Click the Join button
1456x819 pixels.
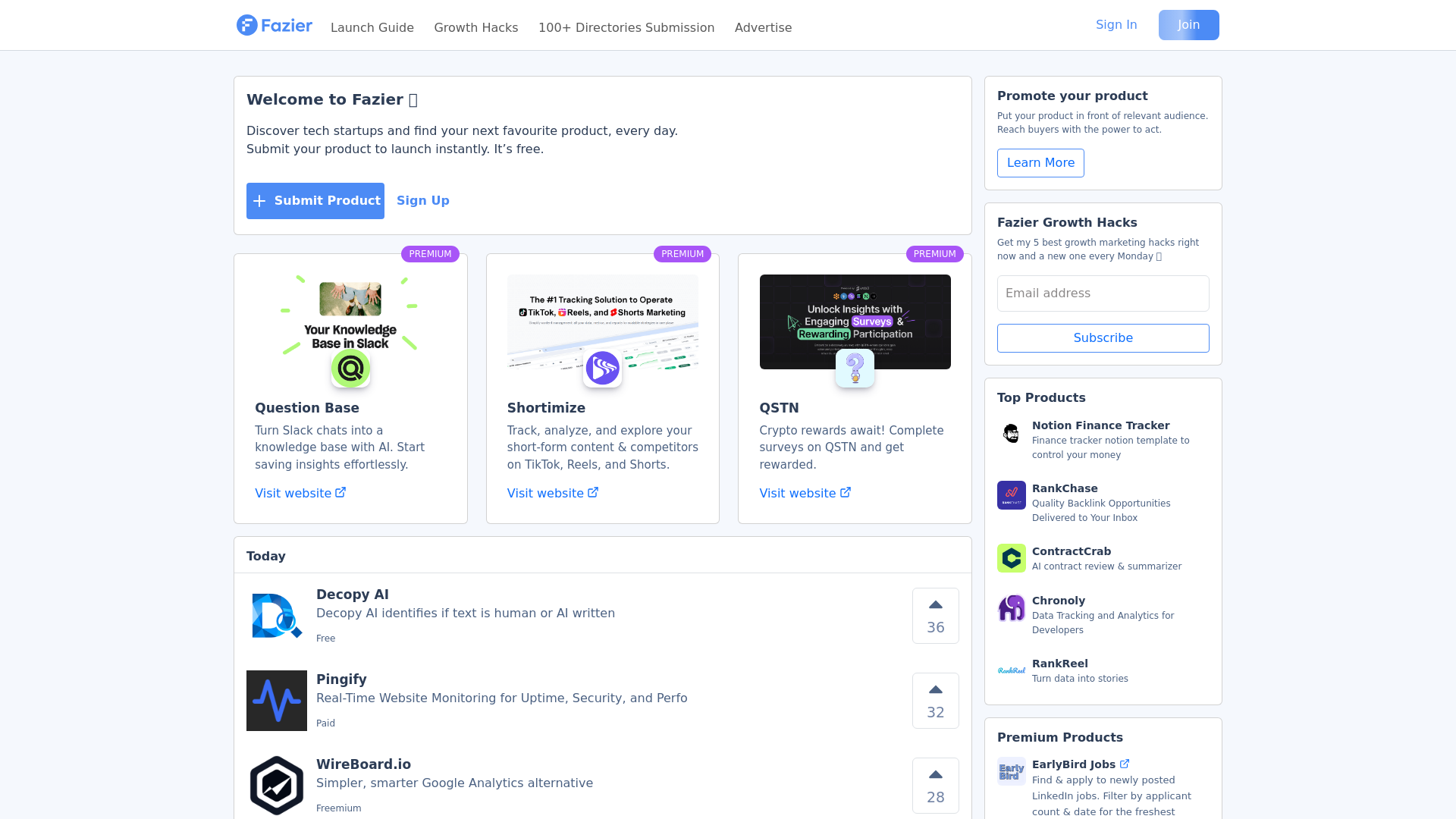[1188, 25]
